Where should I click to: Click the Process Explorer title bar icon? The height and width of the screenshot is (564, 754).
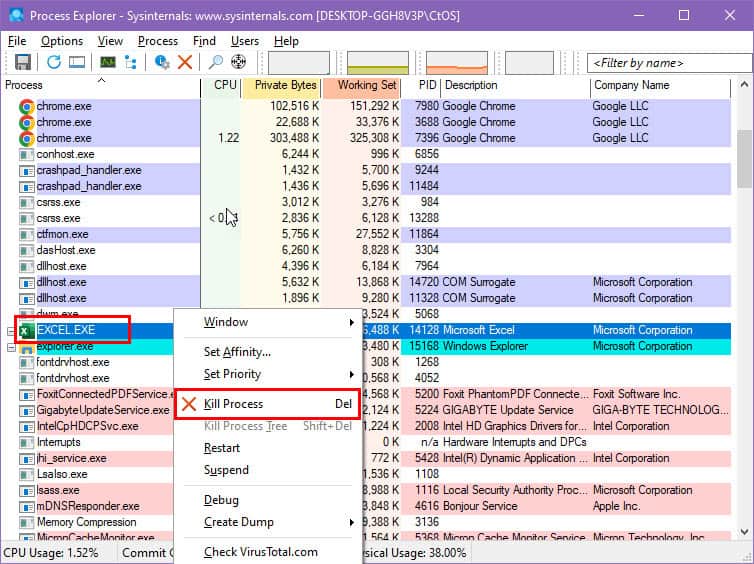tap(16, 15)
